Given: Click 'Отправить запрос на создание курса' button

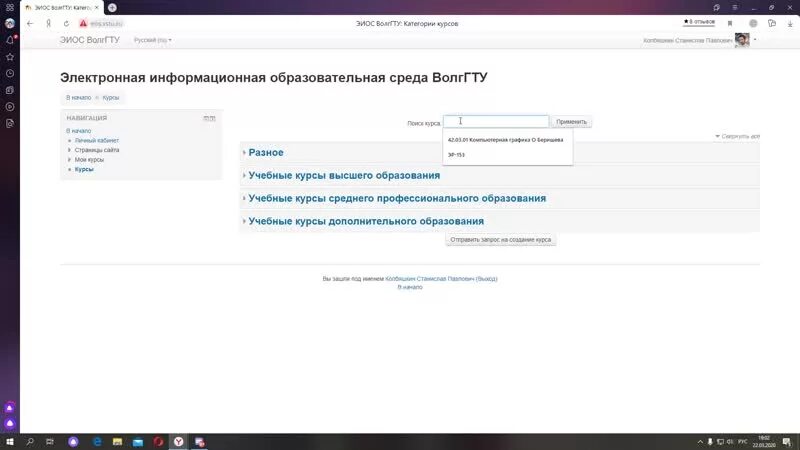Looking at the screenshot, I should point(501,240).
